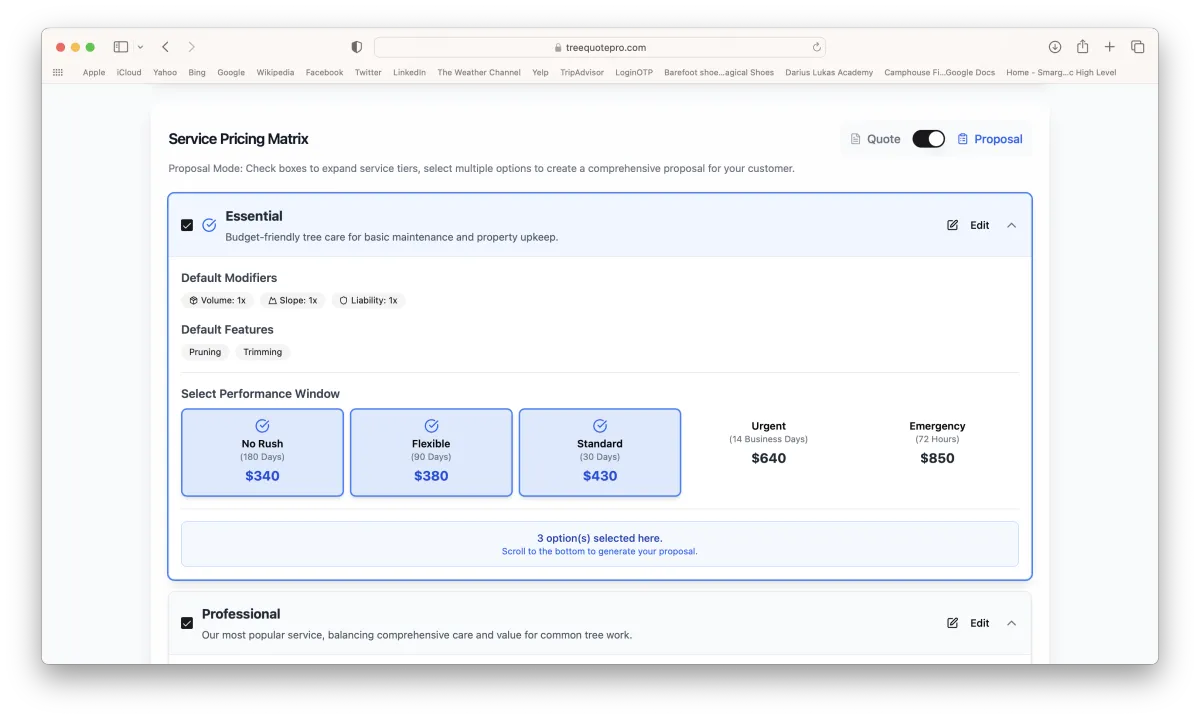Image resolution: width=1200 pixels, height=719 pixels.
Task: Open Safari sidebar panel
Action: click(x=121, y=47)
